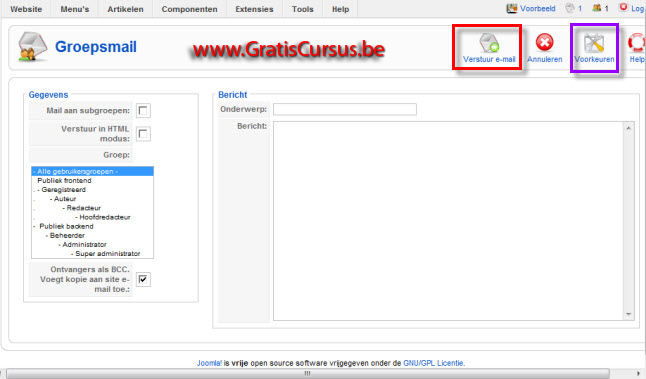Click the horizontal scrollbar at the bottom
Screen dimensions: 646x379
click(x=307, y=373)
